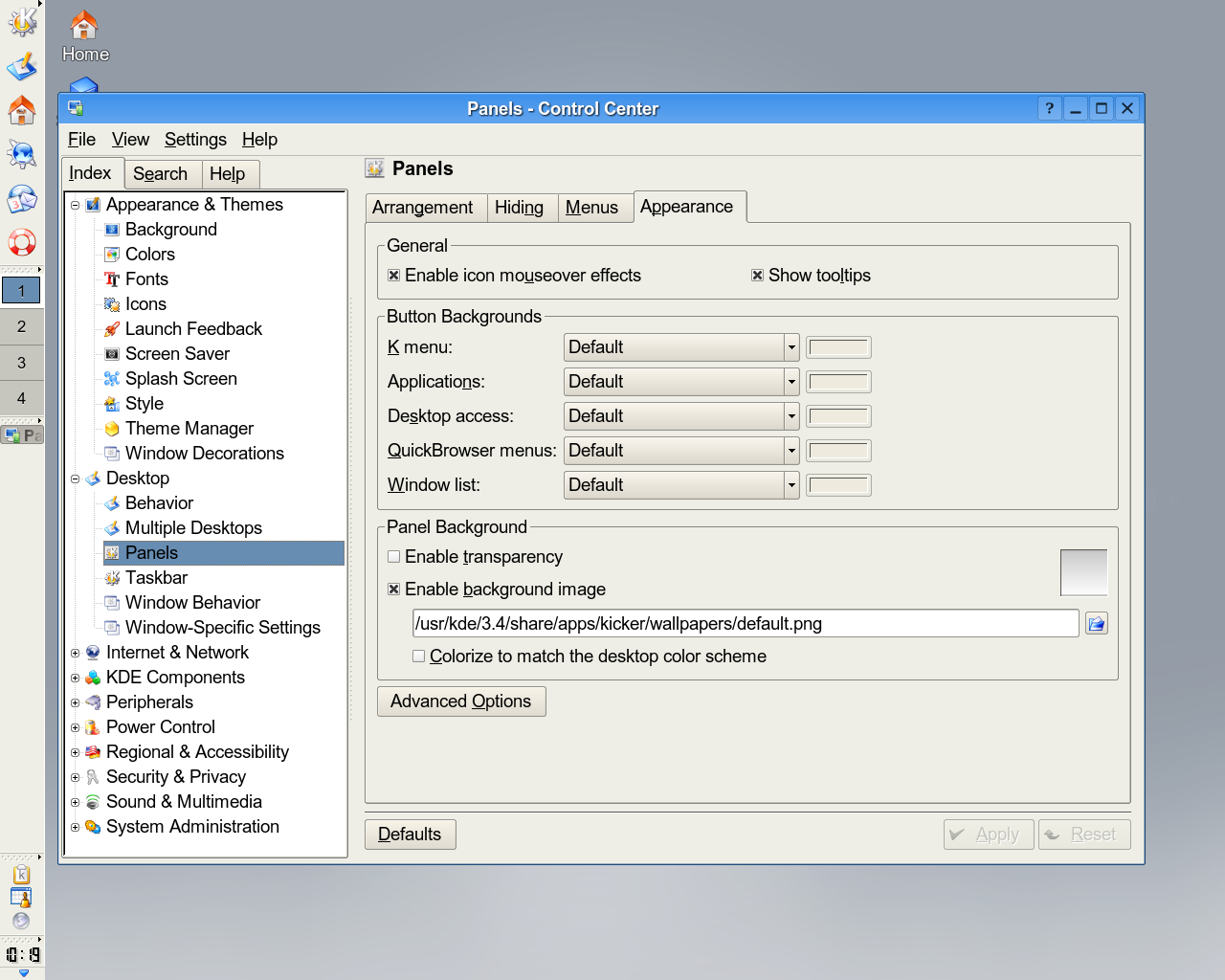The height and width of the screenshot is (980, 1225).
Task: Click the Klipper clipboard tray icon
Action: (21, 875)
